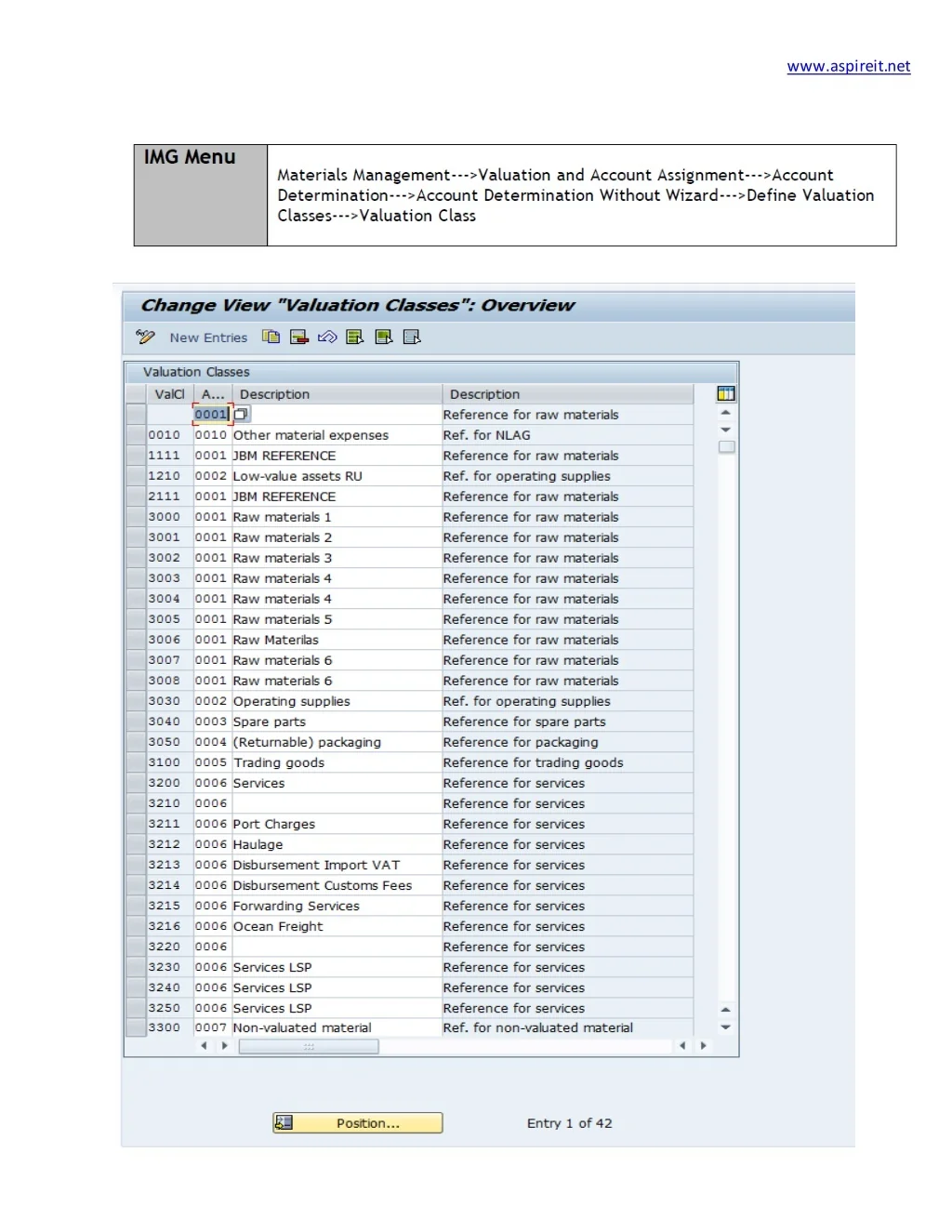Viewport: 952px width, 1232px height.
Task: Click the Undo Change toolbar icon
Action: click(327, 337)
